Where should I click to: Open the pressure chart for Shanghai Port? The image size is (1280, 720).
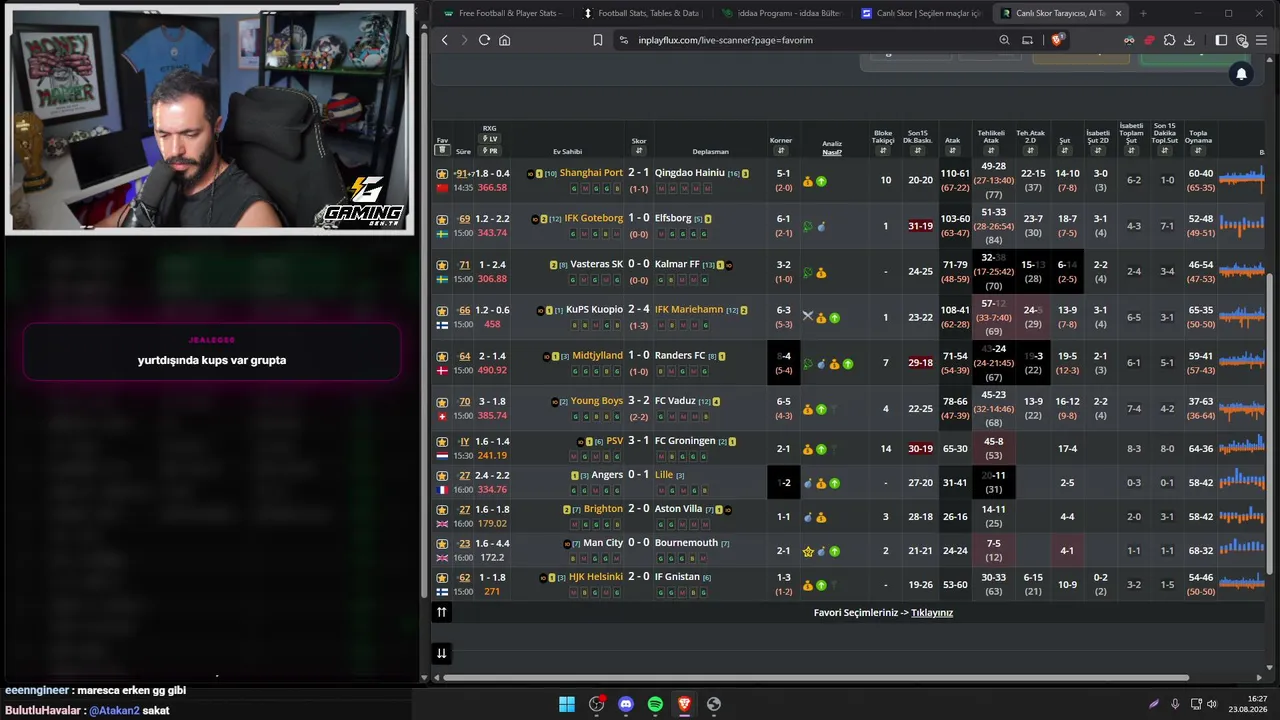[1241, 180]
